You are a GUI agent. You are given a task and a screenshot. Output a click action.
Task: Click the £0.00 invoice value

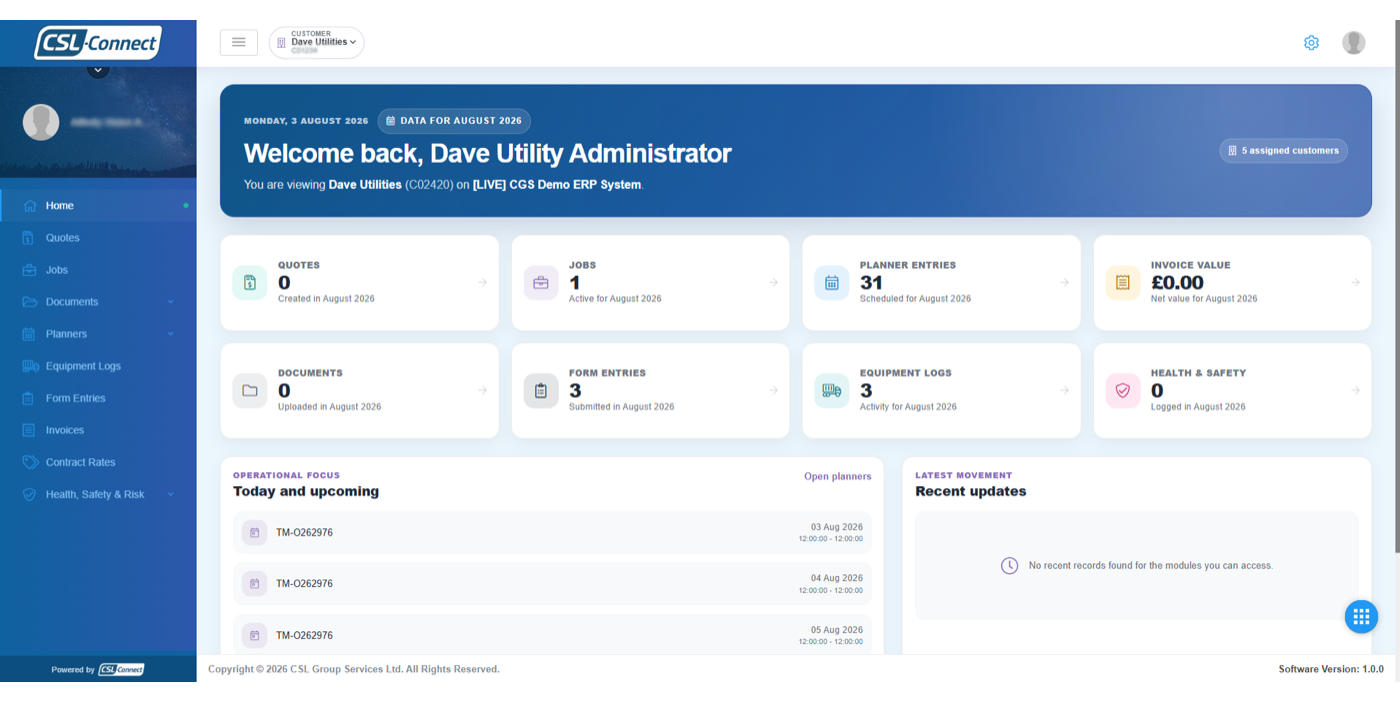pyautogui.click(x=1177, y=283)
